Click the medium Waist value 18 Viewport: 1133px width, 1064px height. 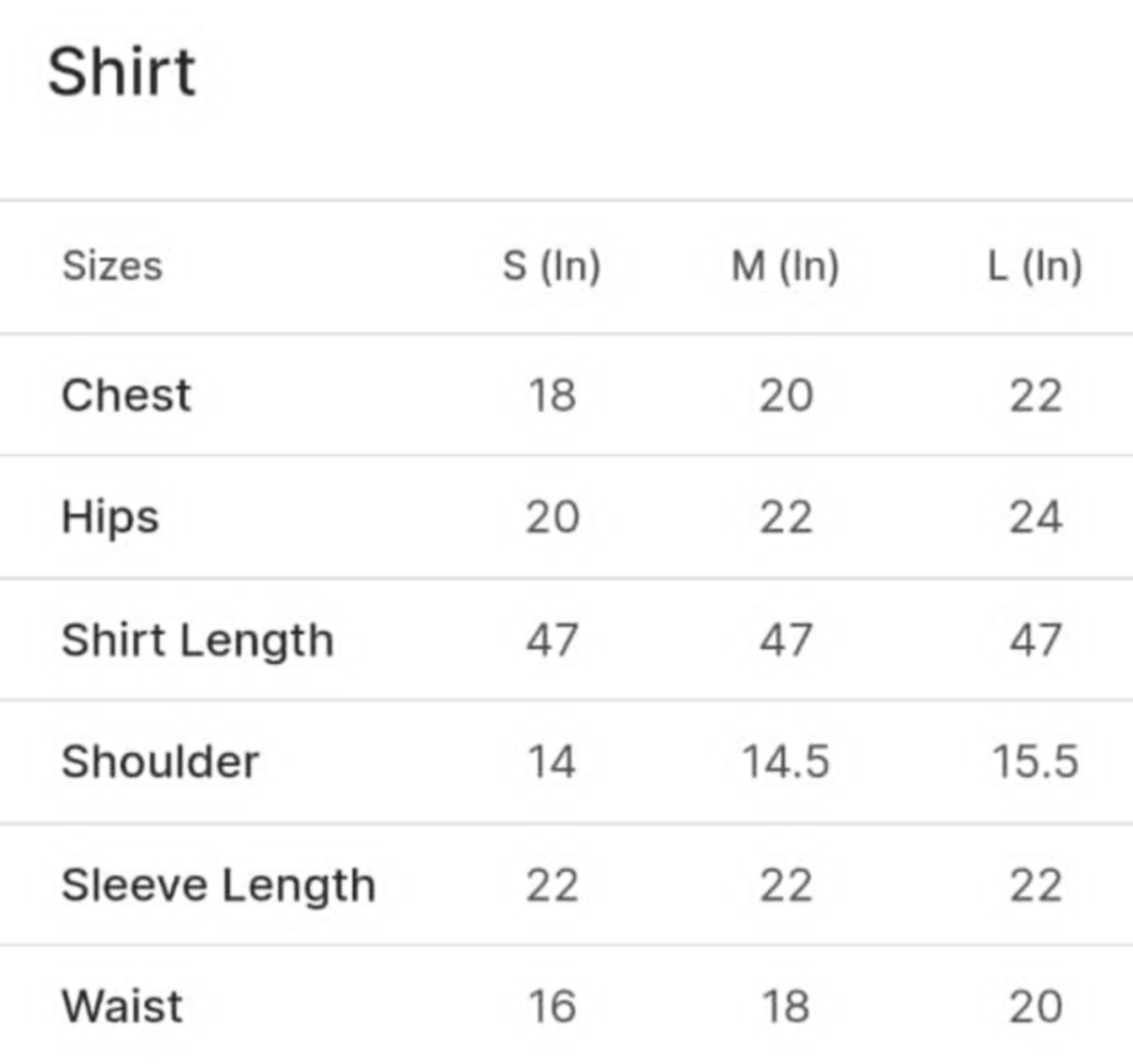[x=786, y=1007]
